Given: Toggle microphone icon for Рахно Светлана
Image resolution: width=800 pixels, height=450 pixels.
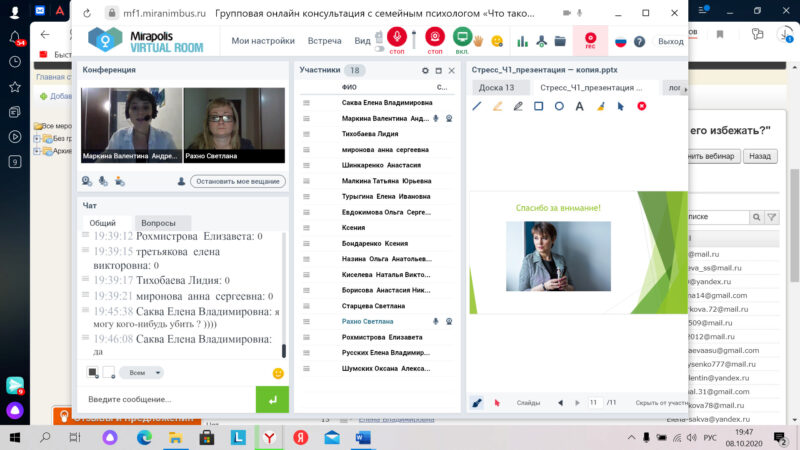Looking at the screenshot, I should click(436, 321).
